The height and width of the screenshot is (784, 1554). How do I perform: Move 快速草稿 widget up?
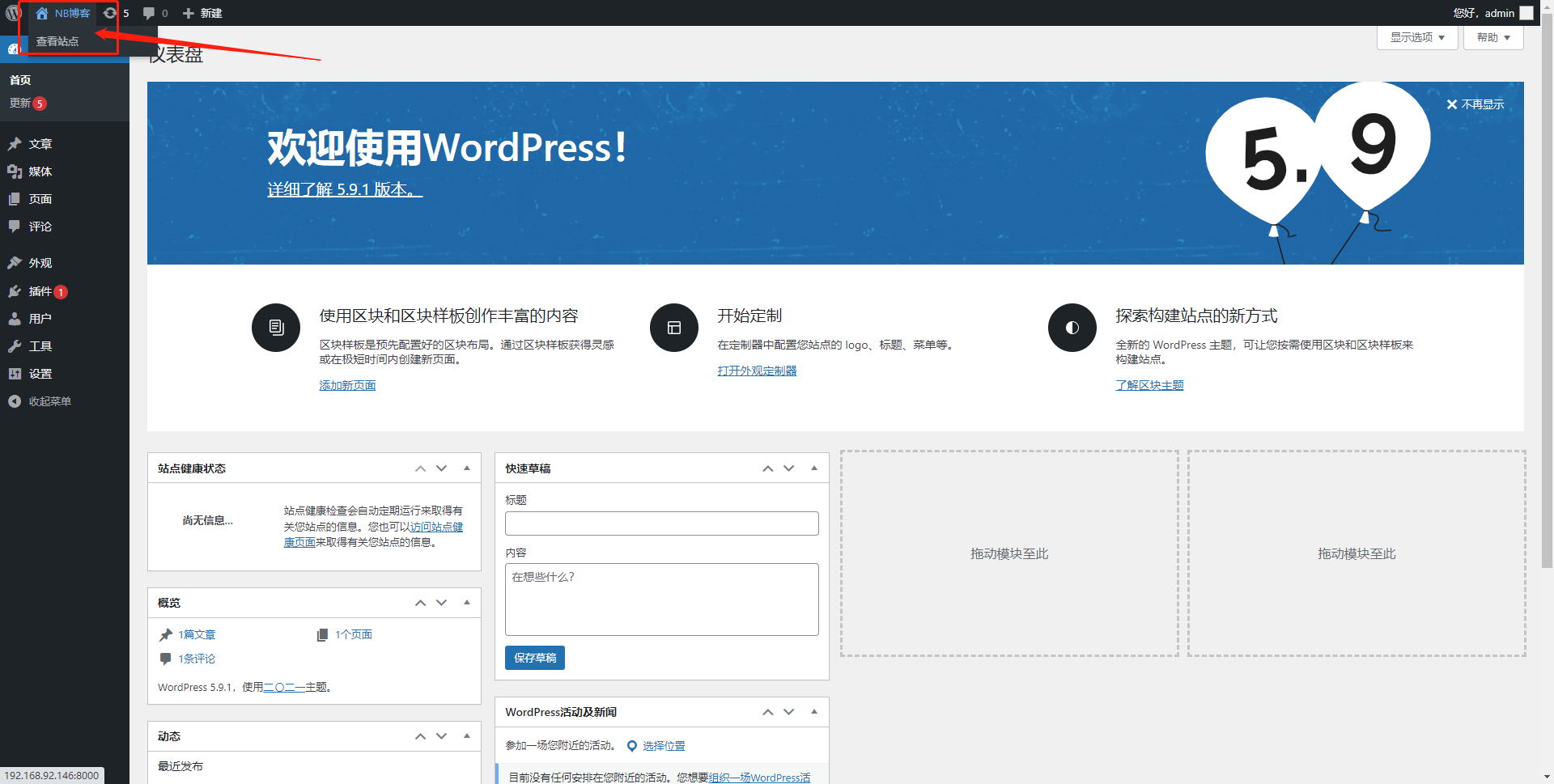[767, 468]
